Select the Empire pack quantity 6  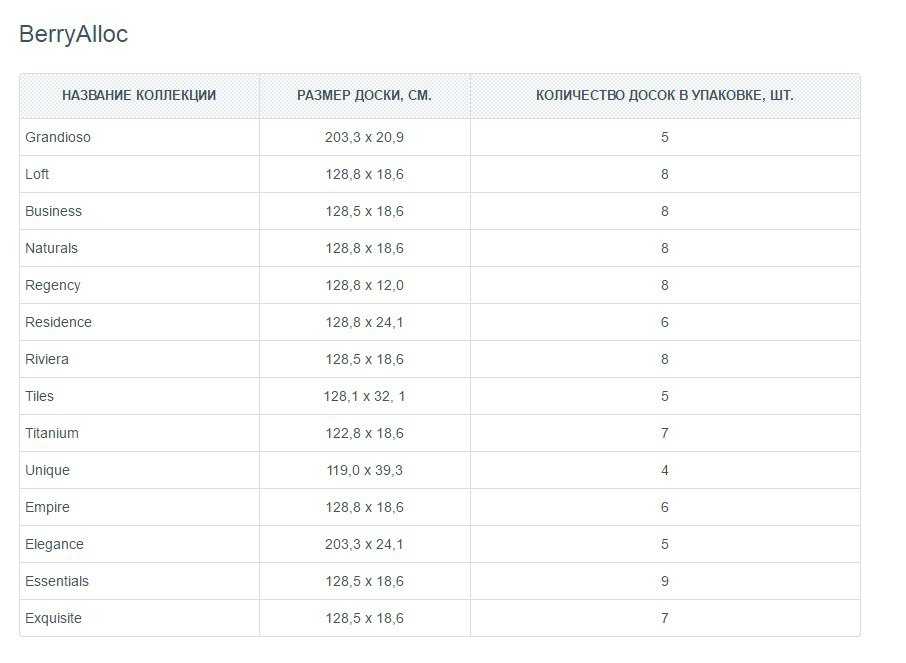tap(665, 507)
